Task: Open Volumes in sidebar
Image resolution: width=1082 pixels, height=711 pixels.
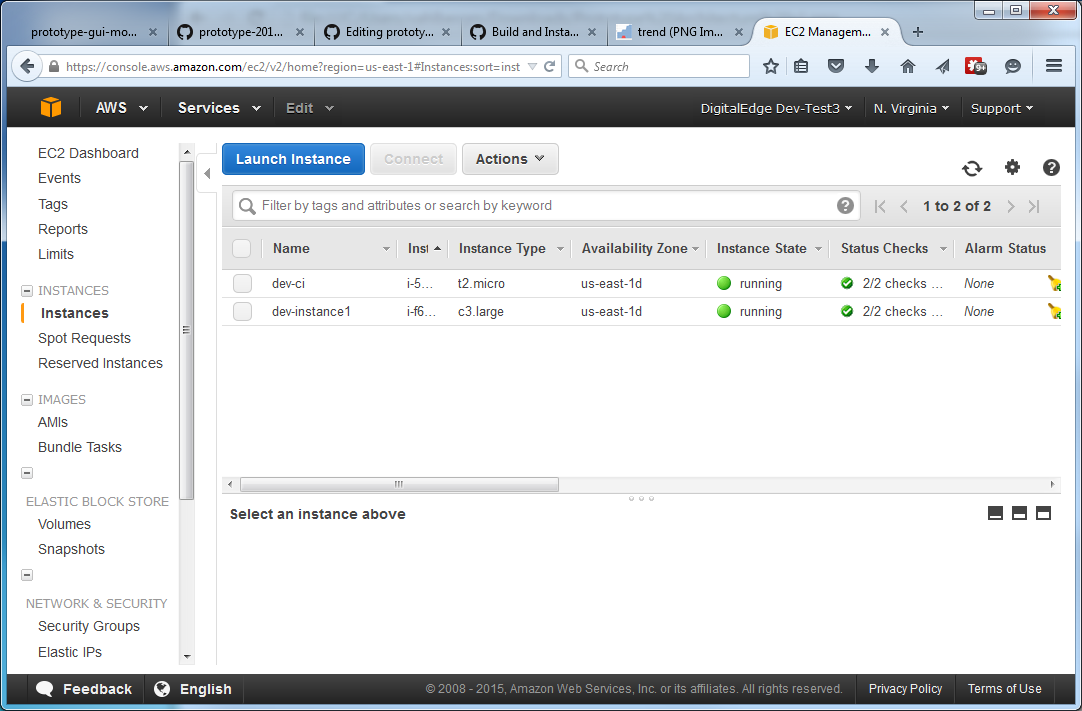Action: (64, 524)
